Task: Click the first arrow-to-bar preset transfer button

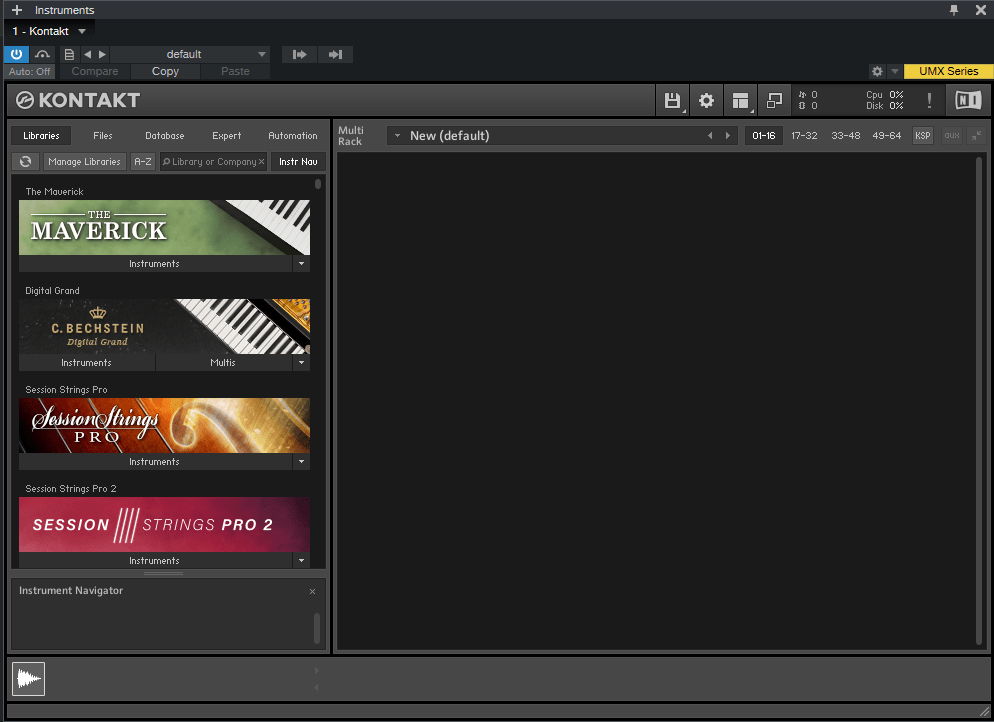Action: pyautogui.click(x=299, y=55)
